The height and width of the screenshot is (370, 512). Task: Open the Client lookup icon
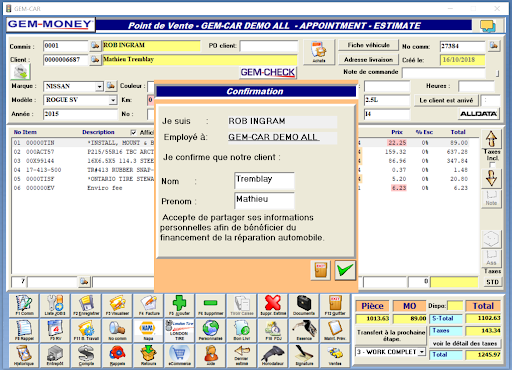click(95, 60)
